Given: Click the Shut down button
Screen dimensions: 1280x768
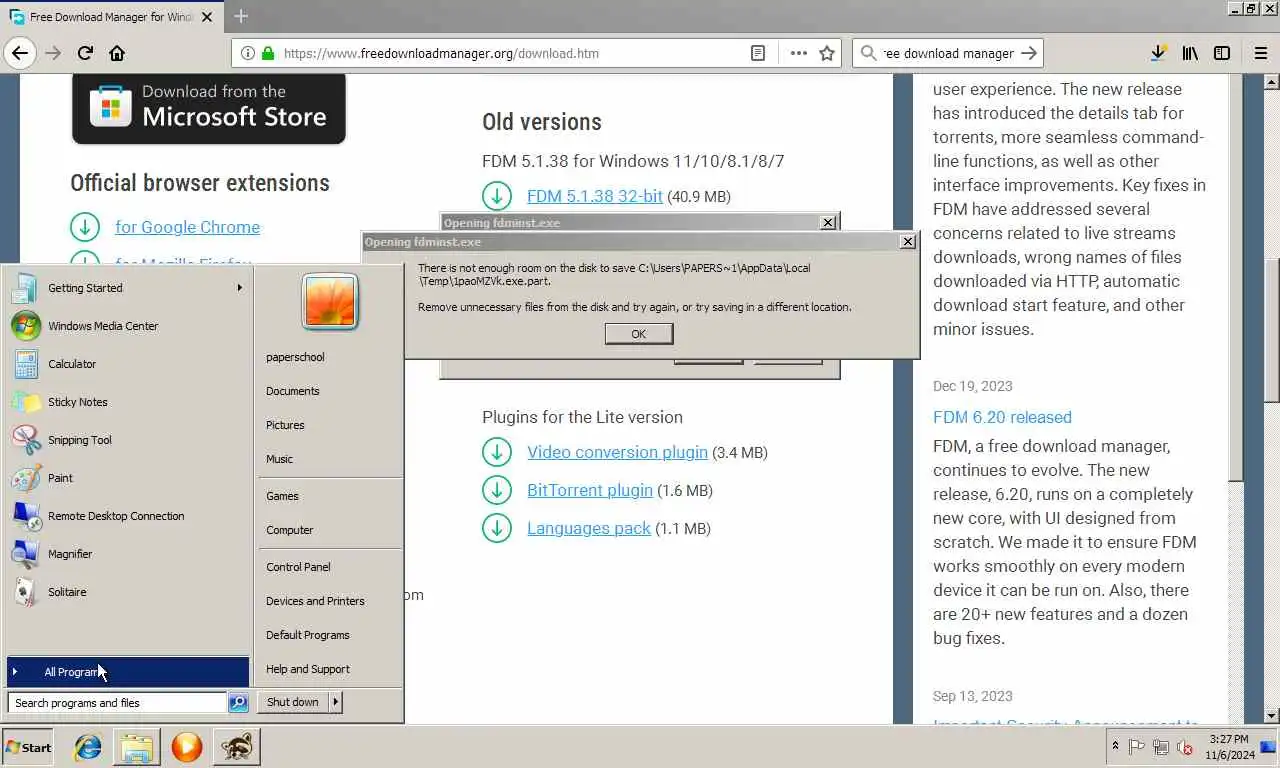Looking at the screenshot, I should (x=293, y=702).
